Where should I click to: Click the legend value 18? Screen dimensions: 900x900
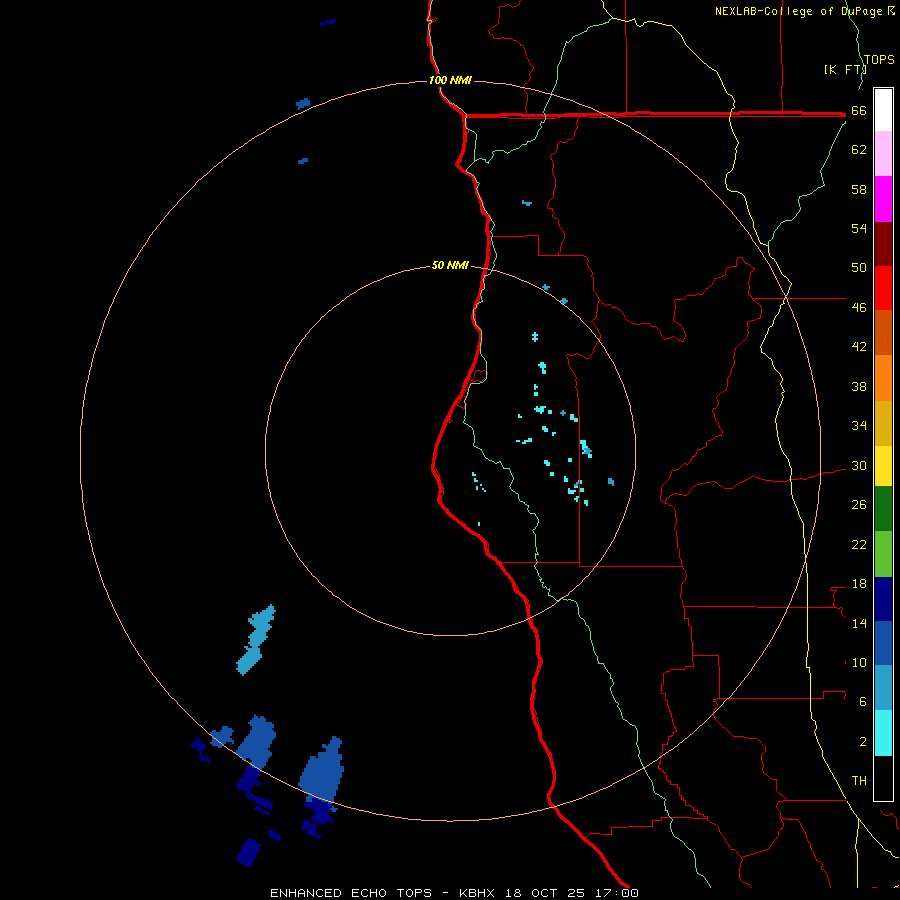(x=859, y=584)
